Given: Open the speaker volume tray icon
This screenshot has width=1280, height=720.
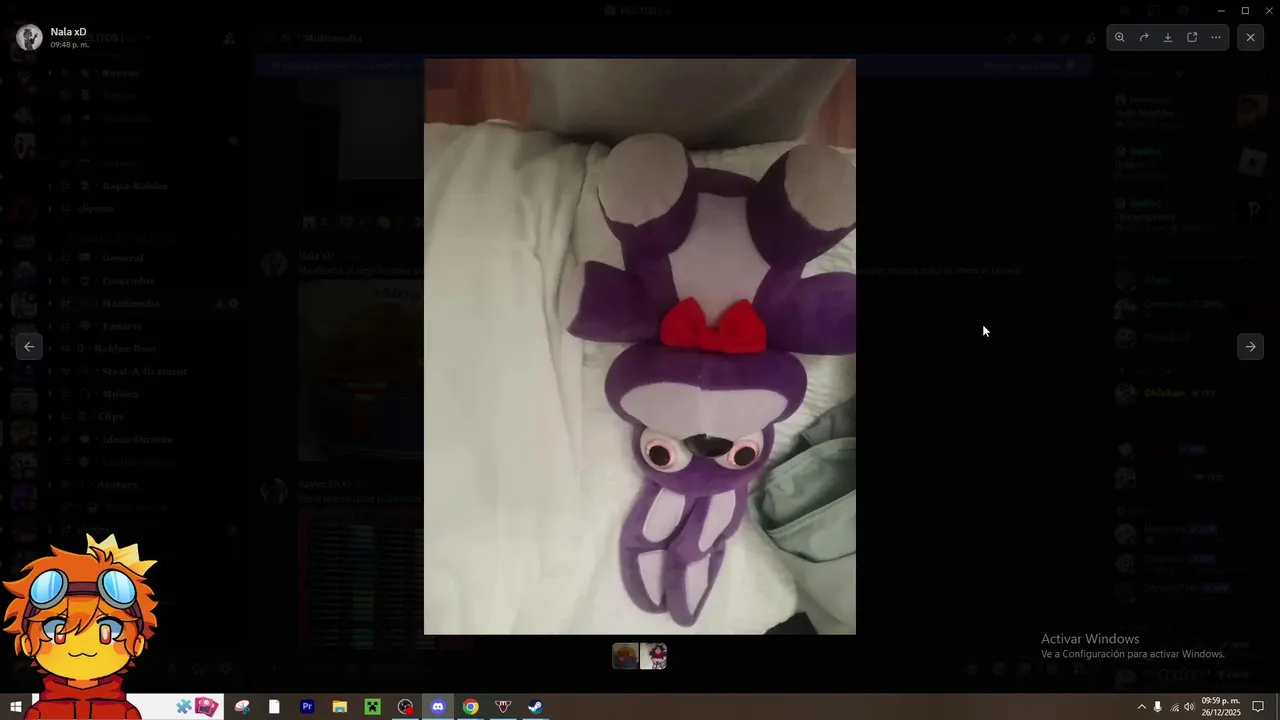Looking at the screenshot, I should (1189, 707).
